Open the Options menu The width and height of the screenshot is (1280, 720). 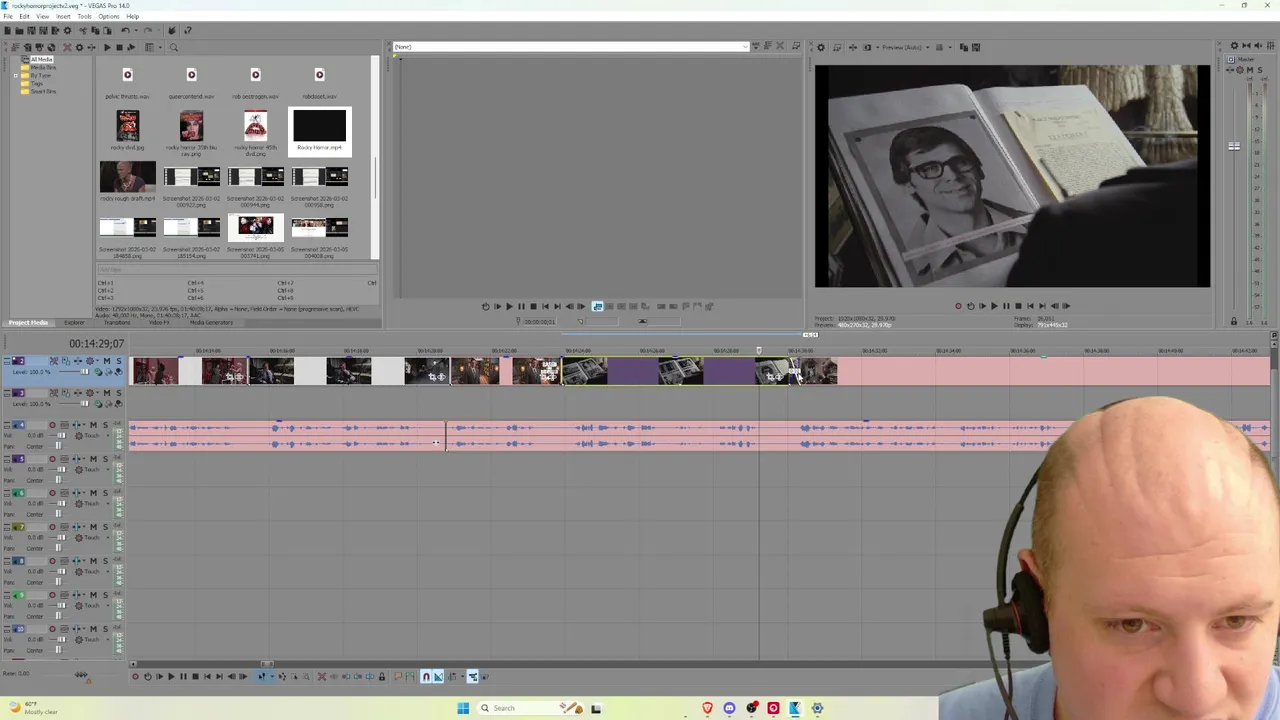pyautogui.click(x=109, y=16)
